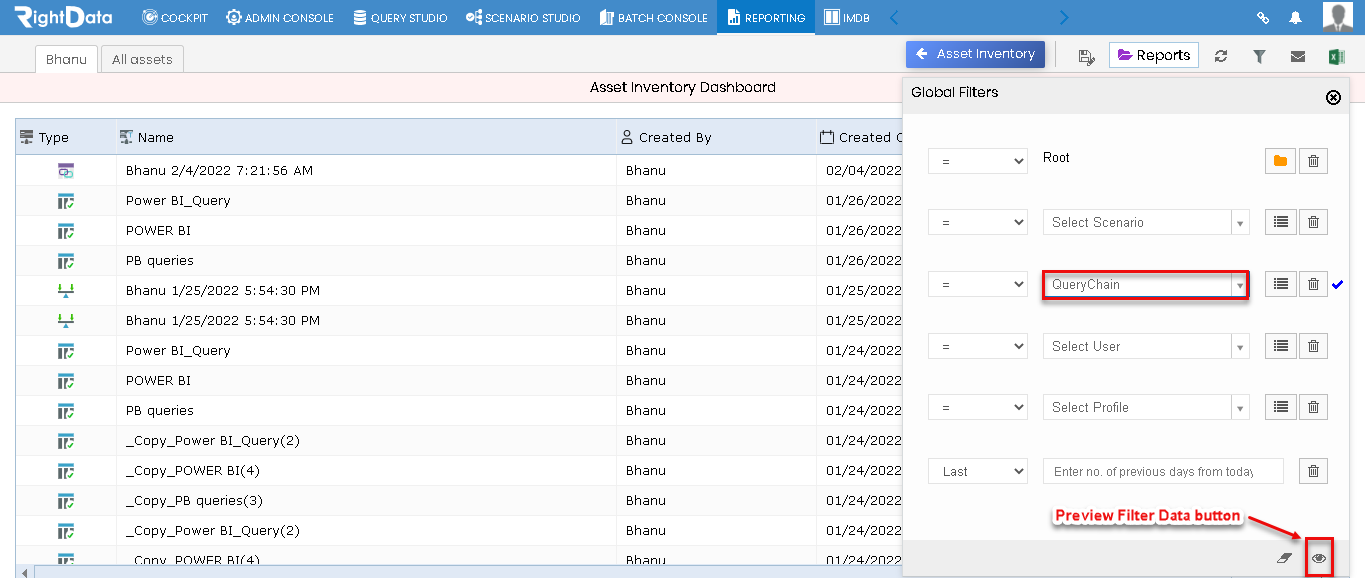Delete the Select Scenario filter
The height and width of the screenshot is (578, 1365).
pos(1314,222)
